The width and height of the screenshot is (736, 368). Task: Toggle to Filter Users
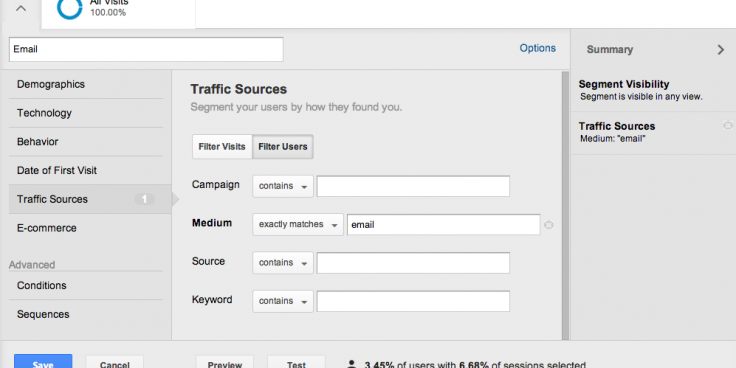coord(283,147)
